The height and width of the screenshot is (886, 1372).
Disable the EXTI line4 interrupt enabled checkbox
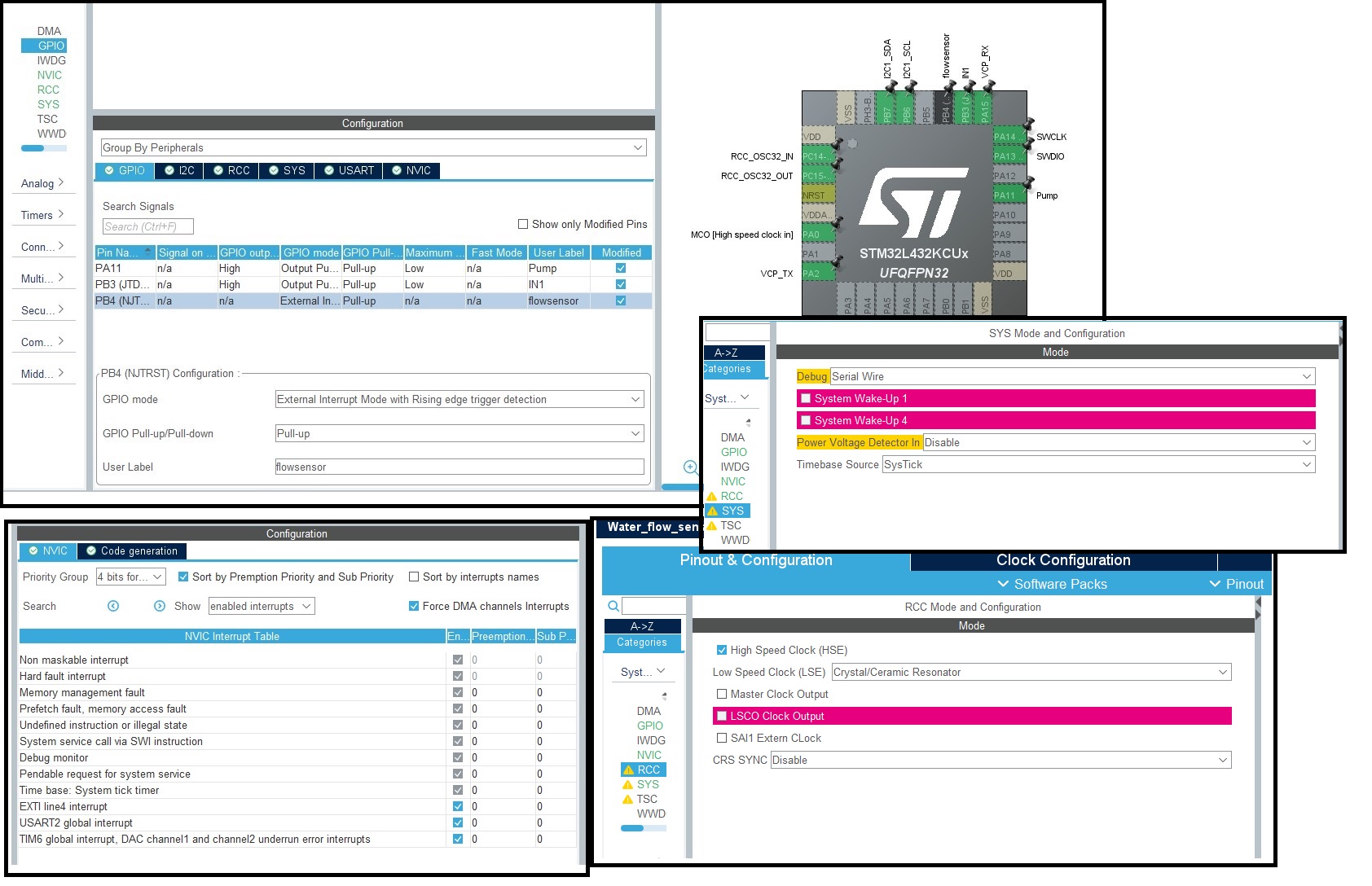[x=458, y=806]
